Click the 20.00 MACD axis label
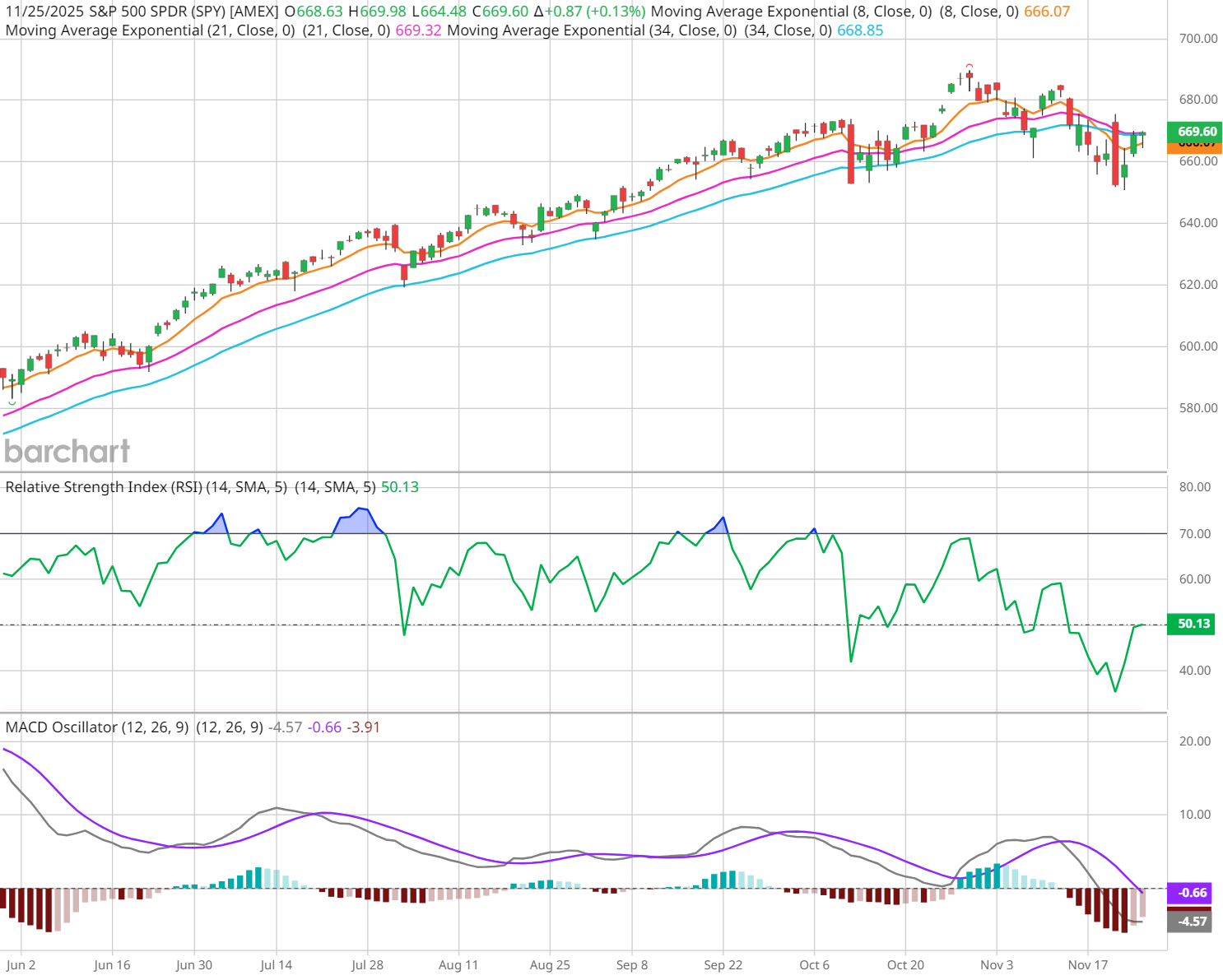The width and height of the screenshot is (1223, 980). coord(1195,741)
